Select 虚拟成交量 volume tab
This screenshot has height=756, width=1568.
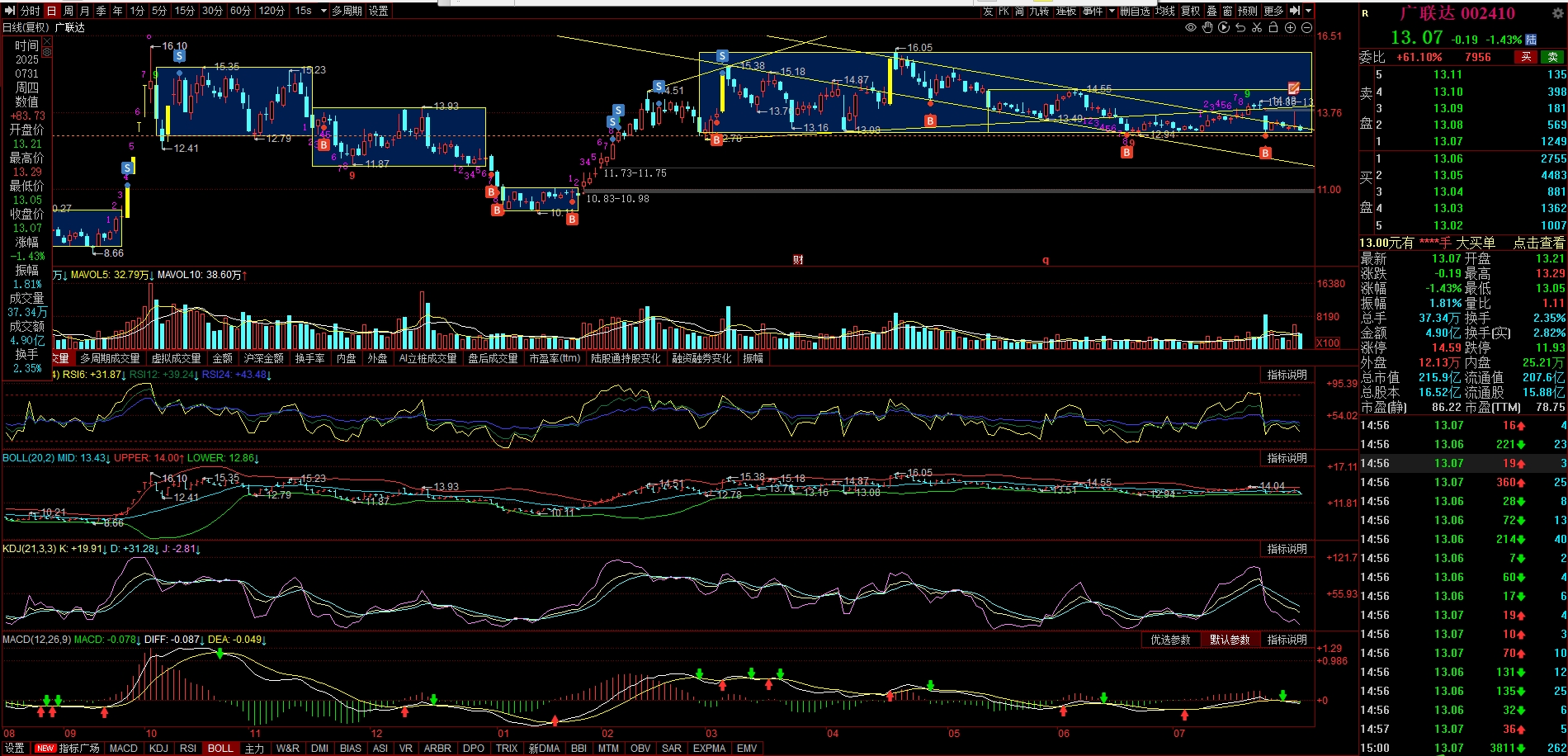(176, 358)
